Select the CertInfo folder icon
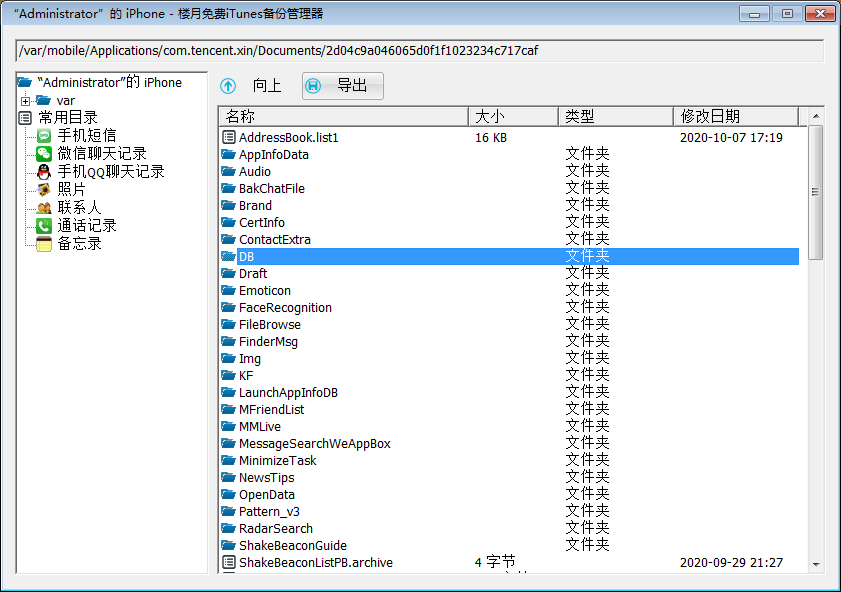 coord(229,223)
